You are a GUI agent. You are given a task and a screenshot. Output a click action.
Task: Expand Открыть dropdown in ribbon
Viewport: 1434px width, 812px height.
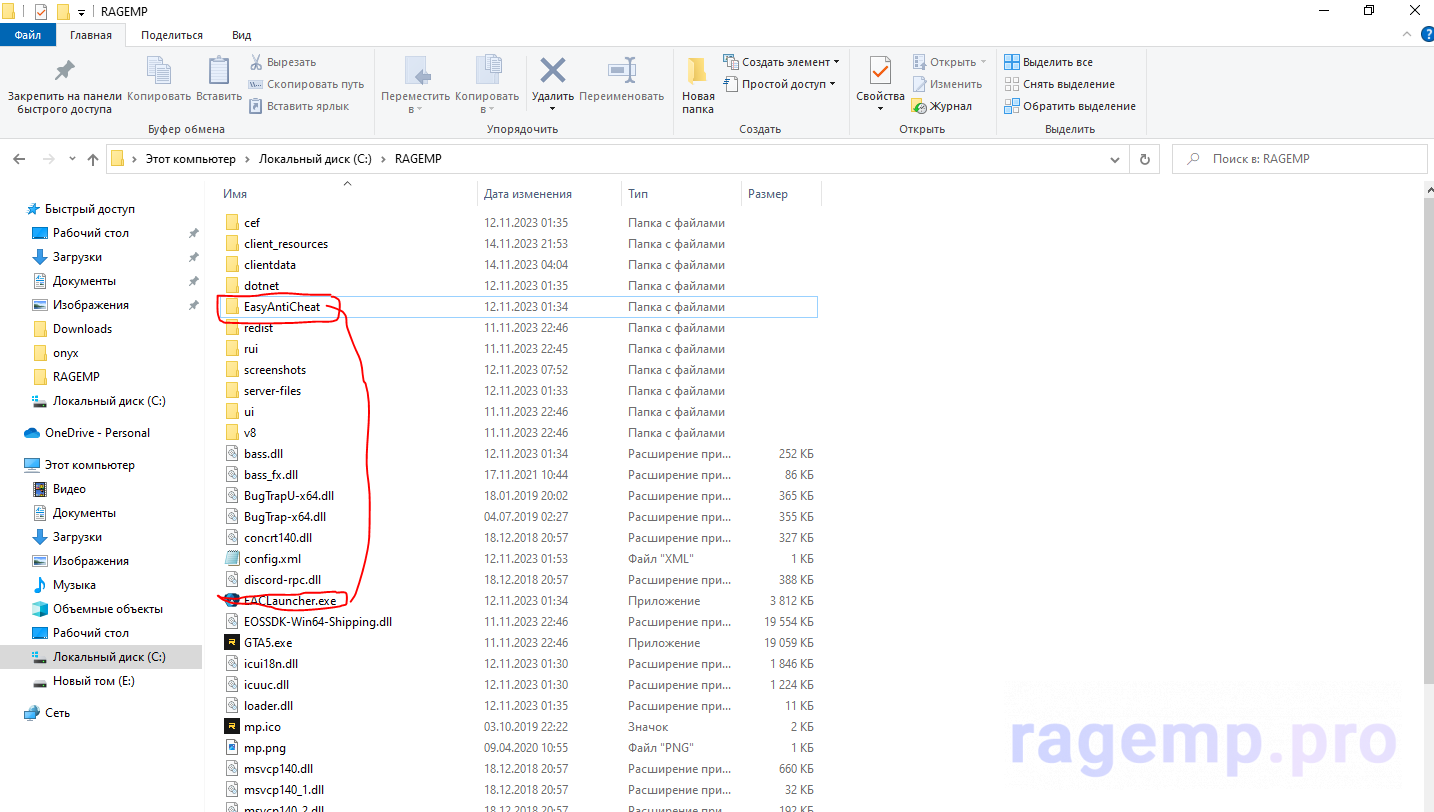click(x=983, y=62)
